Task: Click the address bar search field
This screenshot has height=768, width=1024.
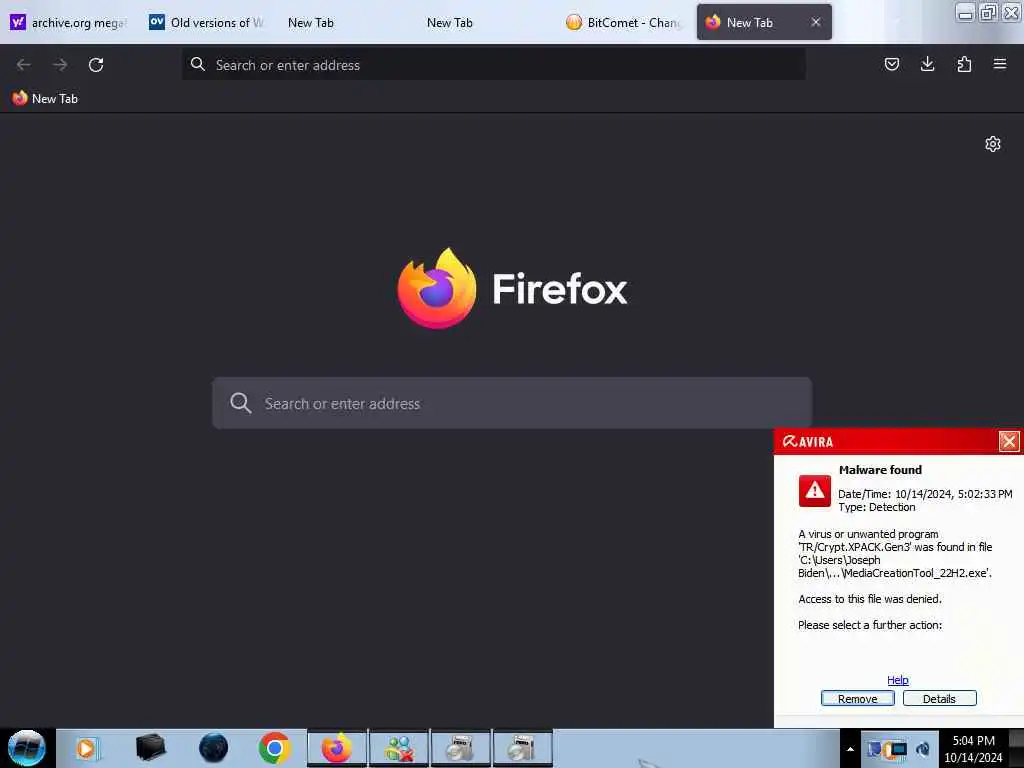Action: click(x=493, y=65)
